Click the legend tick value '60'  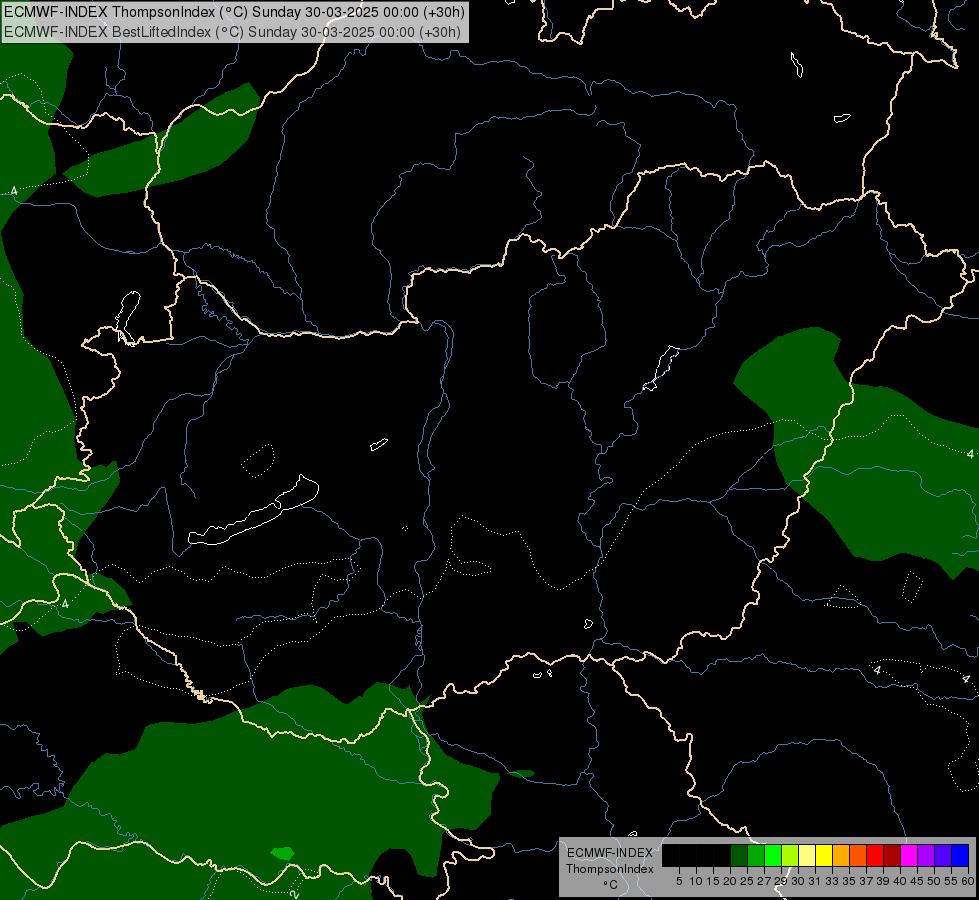pos(969,881)
